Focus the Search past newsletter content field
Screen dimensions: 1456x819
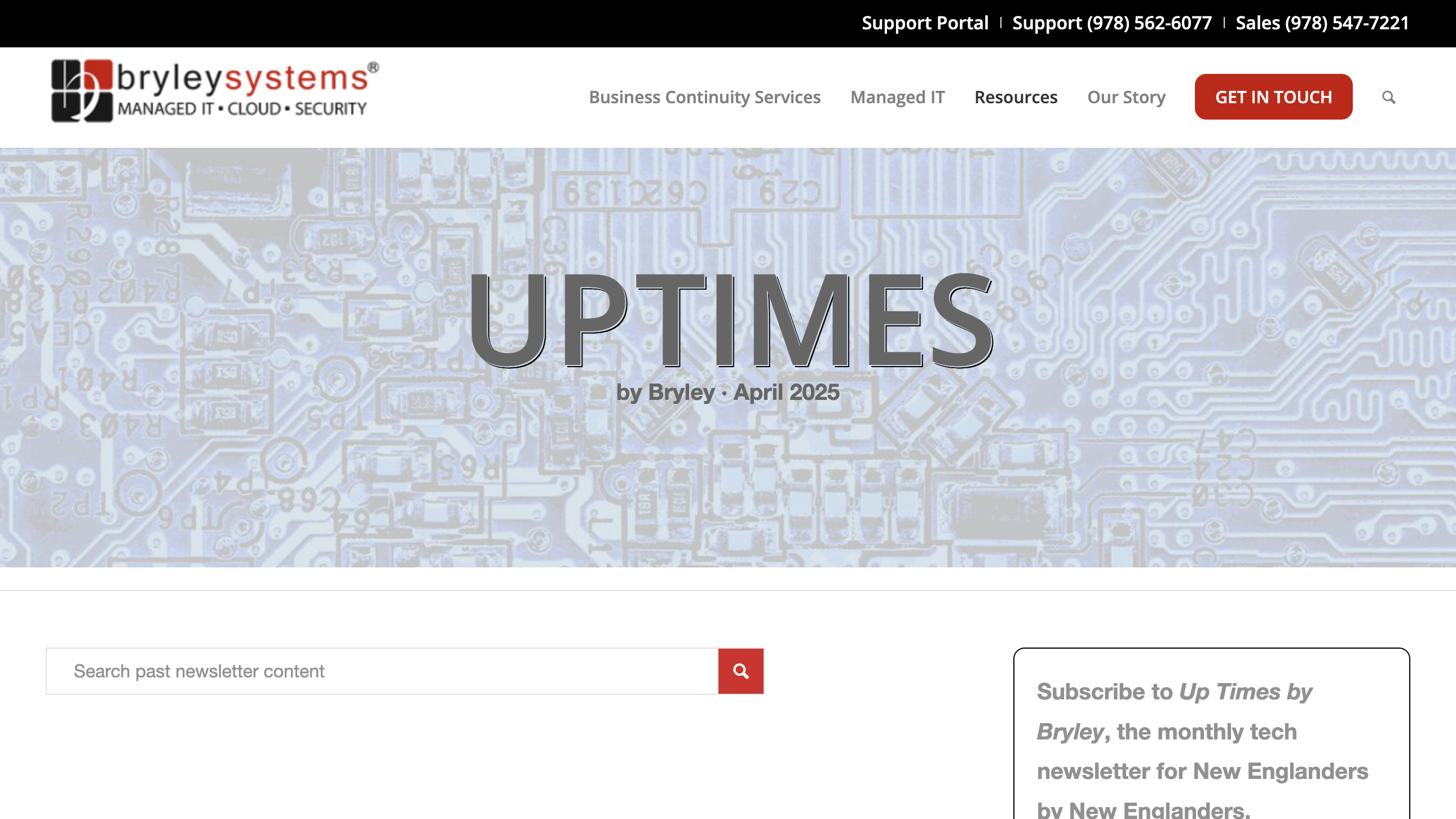(x=382, y=671)
